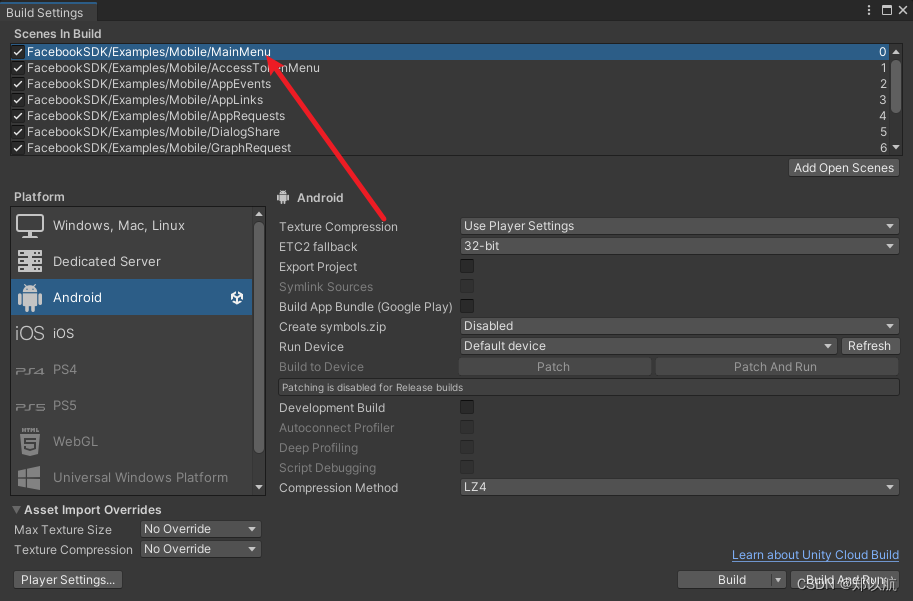Open the Run Device Default device dropdown
This screenshot has width=913, height=601.
click(648, 346)
